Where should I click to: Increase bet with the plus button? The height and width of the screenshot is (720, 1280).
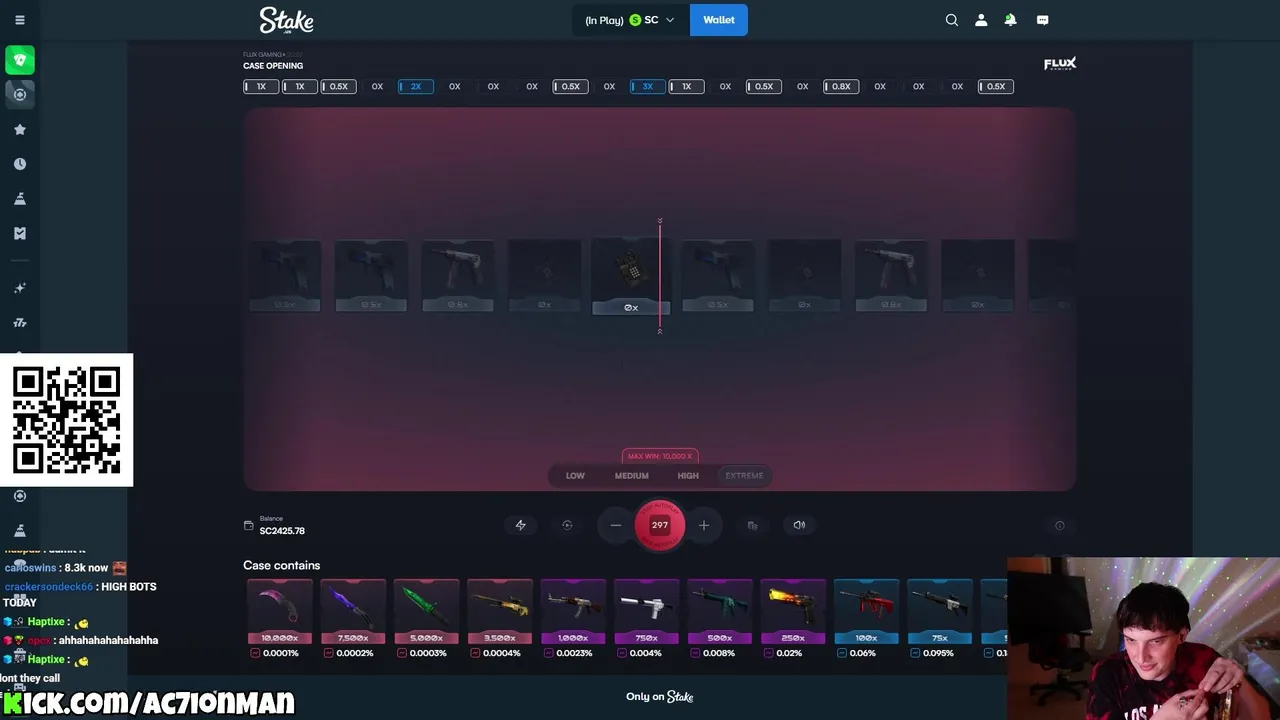pos(704,525)
